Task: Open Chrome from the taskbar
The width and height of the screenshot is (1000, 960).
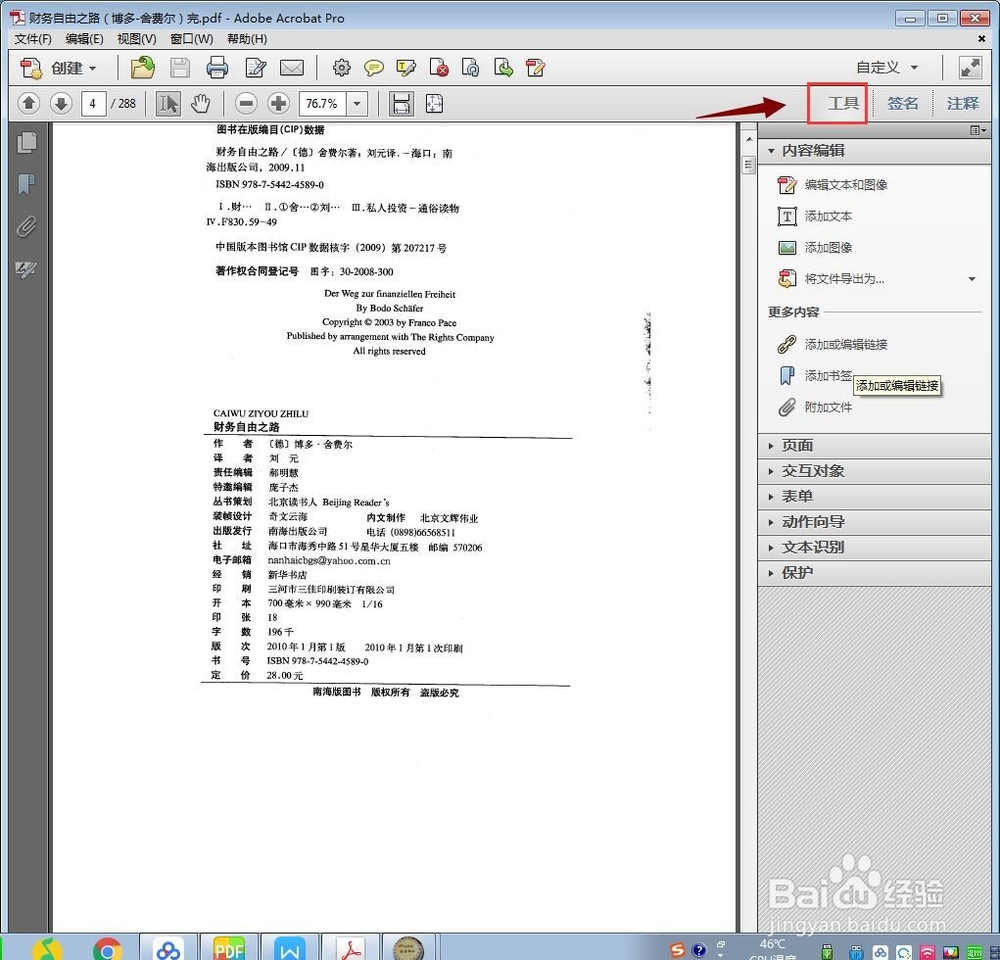Action: pos(108,949)
